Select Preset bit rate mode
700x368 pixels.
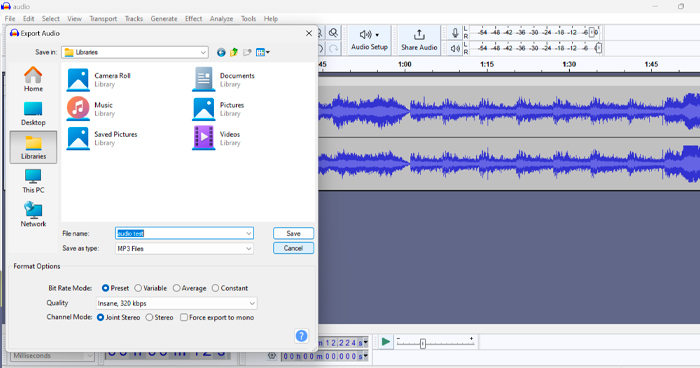[105, 288]
